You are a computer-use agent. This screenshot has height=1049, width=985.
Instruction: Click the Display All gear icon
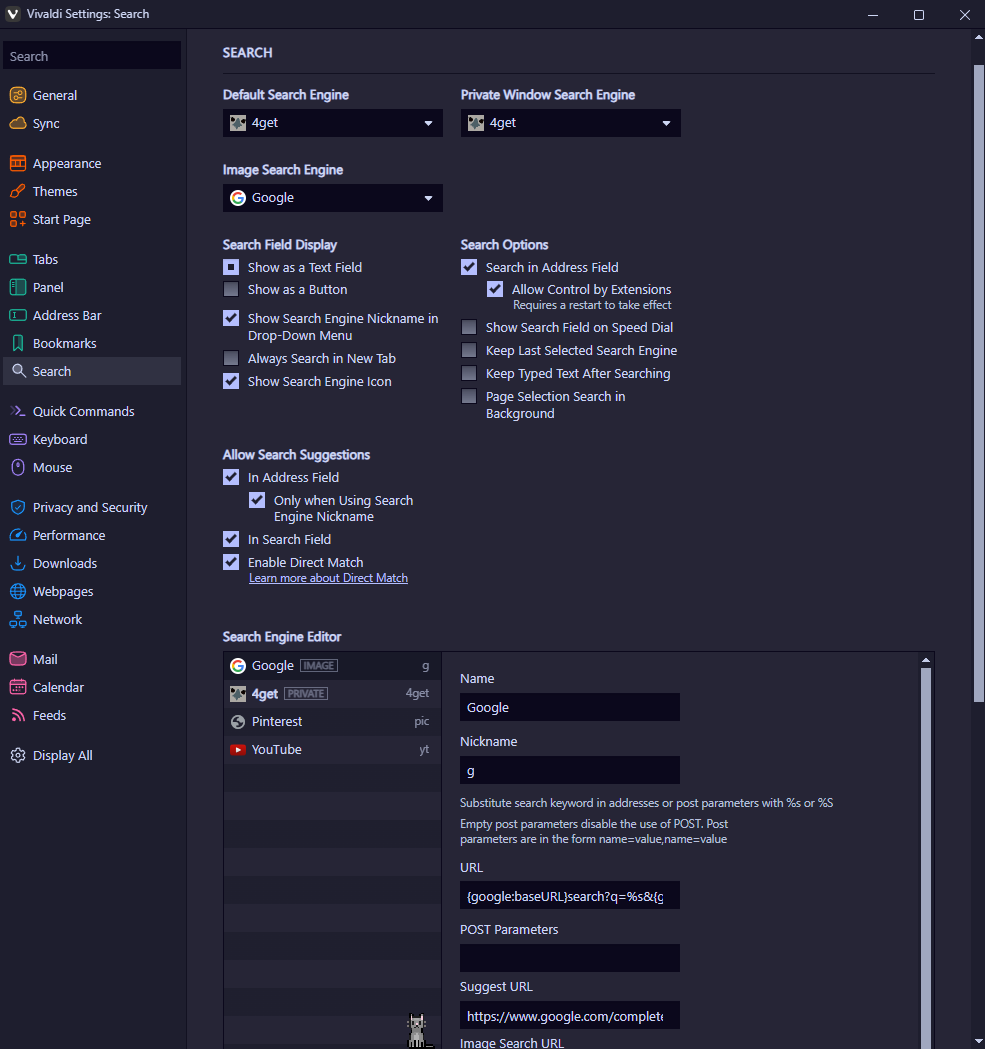pos(17,755)
